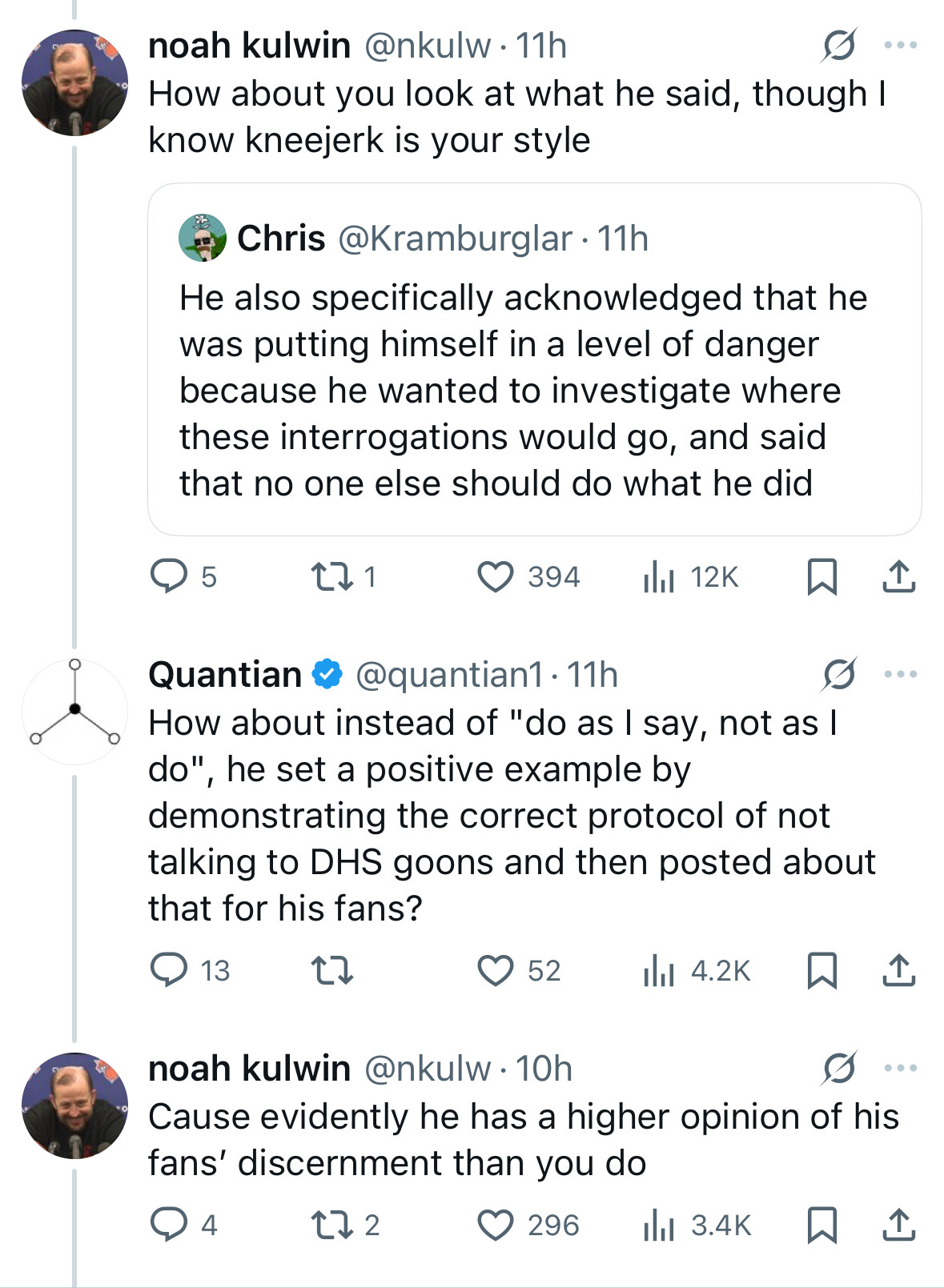Retweet Quantian's DHS goons tweet
The height and width of the screenshot is (1288, 944).
pyautogui.click(x=331, y=970)
